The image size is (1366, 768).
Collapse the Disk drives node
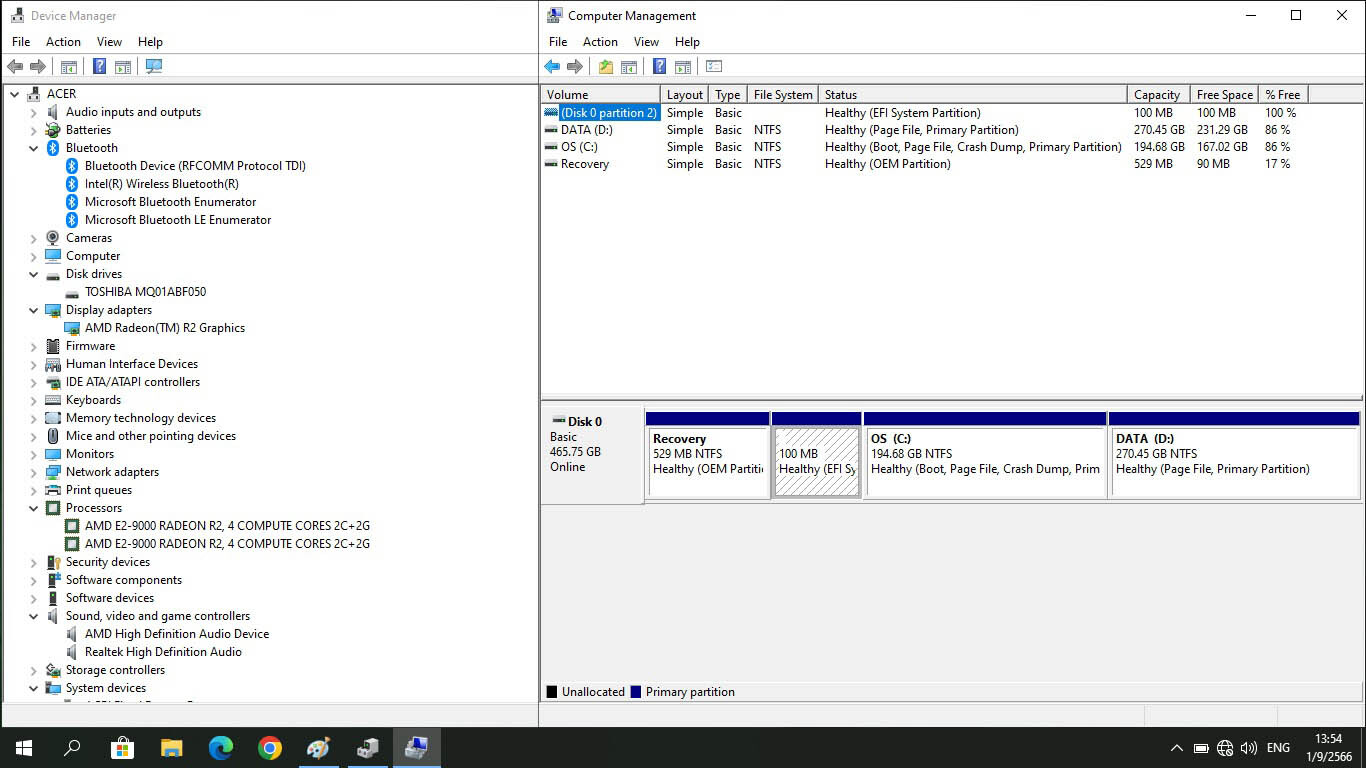click(33, 274)
